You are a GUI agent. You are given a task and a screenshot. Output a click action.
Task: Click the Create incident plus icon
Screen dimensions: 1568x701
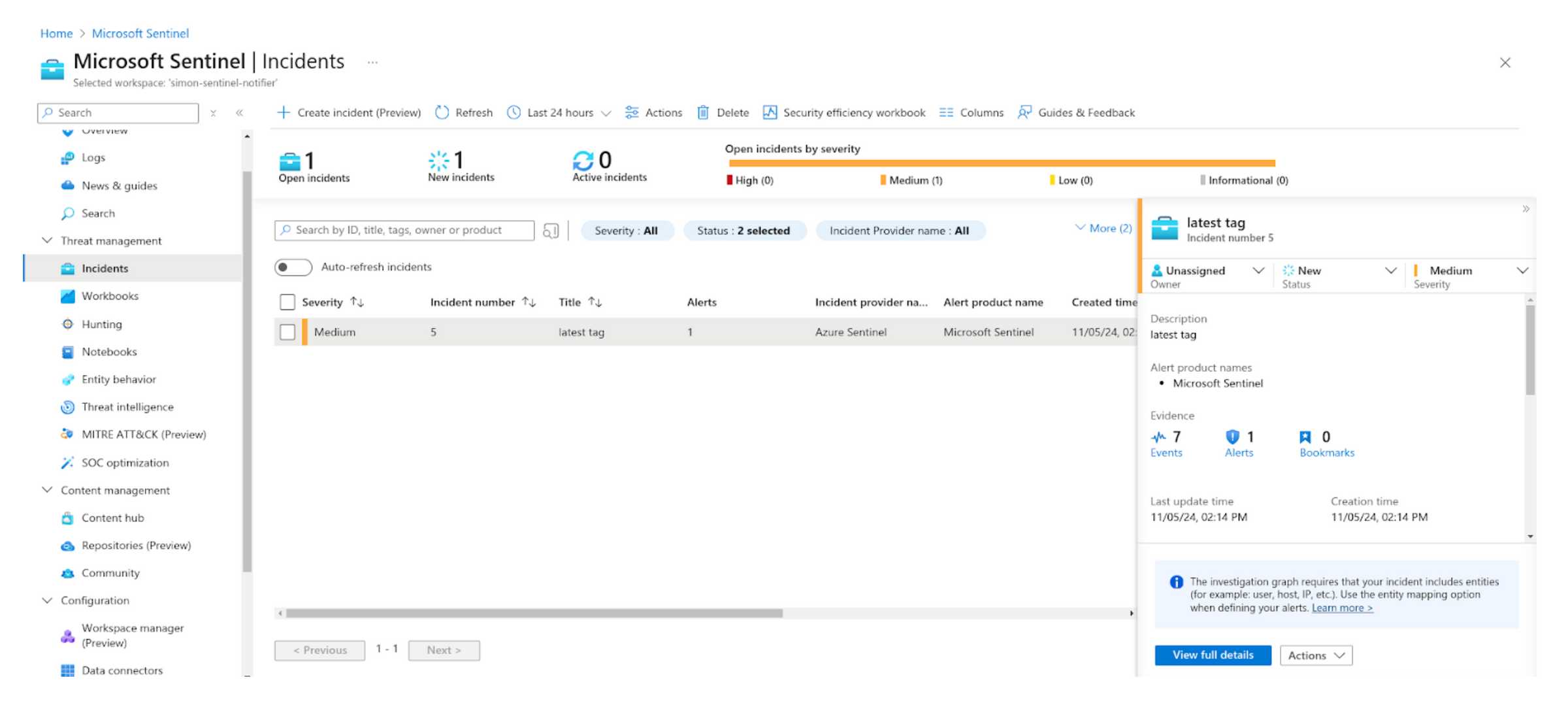tap(284, 112)
